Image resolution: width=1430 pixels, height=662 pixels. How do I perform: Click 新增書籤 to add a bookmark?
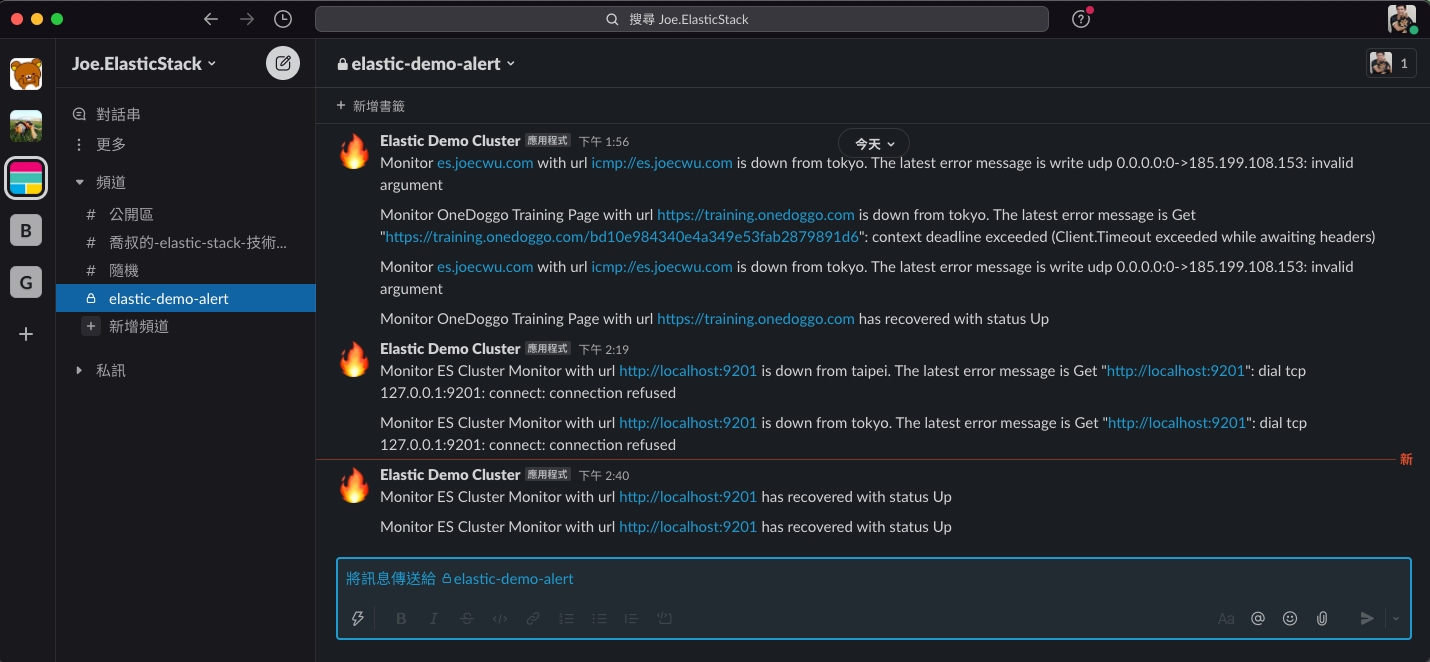(x=371, y=106)
